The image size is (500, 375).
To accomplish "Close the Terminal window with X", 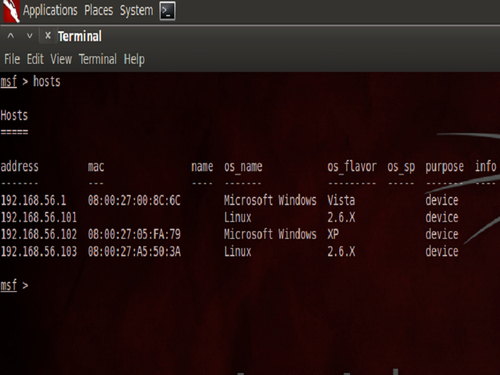I will point(48,35).
